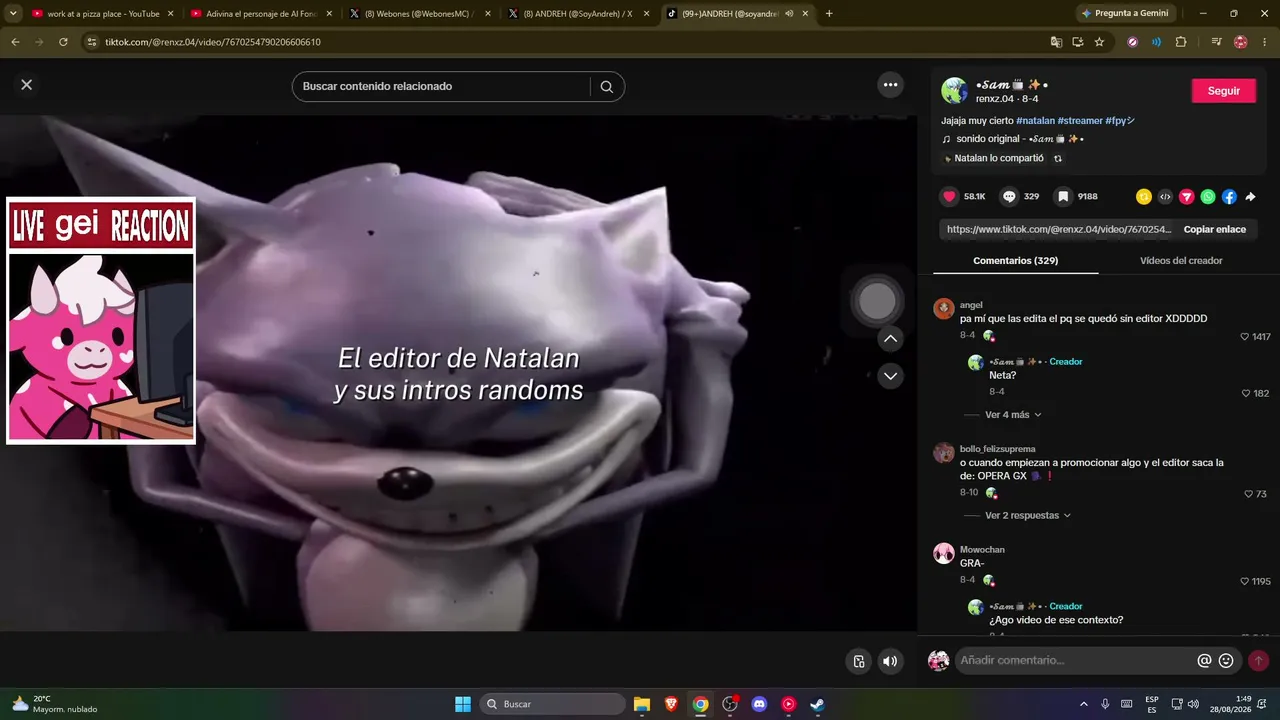Like the video with the heart icon

point(950,197)
